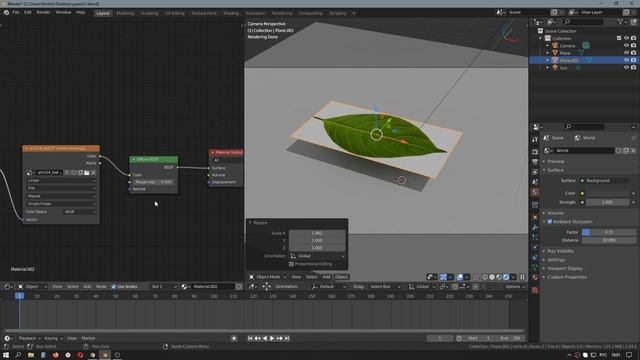Collapse the Surface panel

pyautogui.click(x=556, y=170)
